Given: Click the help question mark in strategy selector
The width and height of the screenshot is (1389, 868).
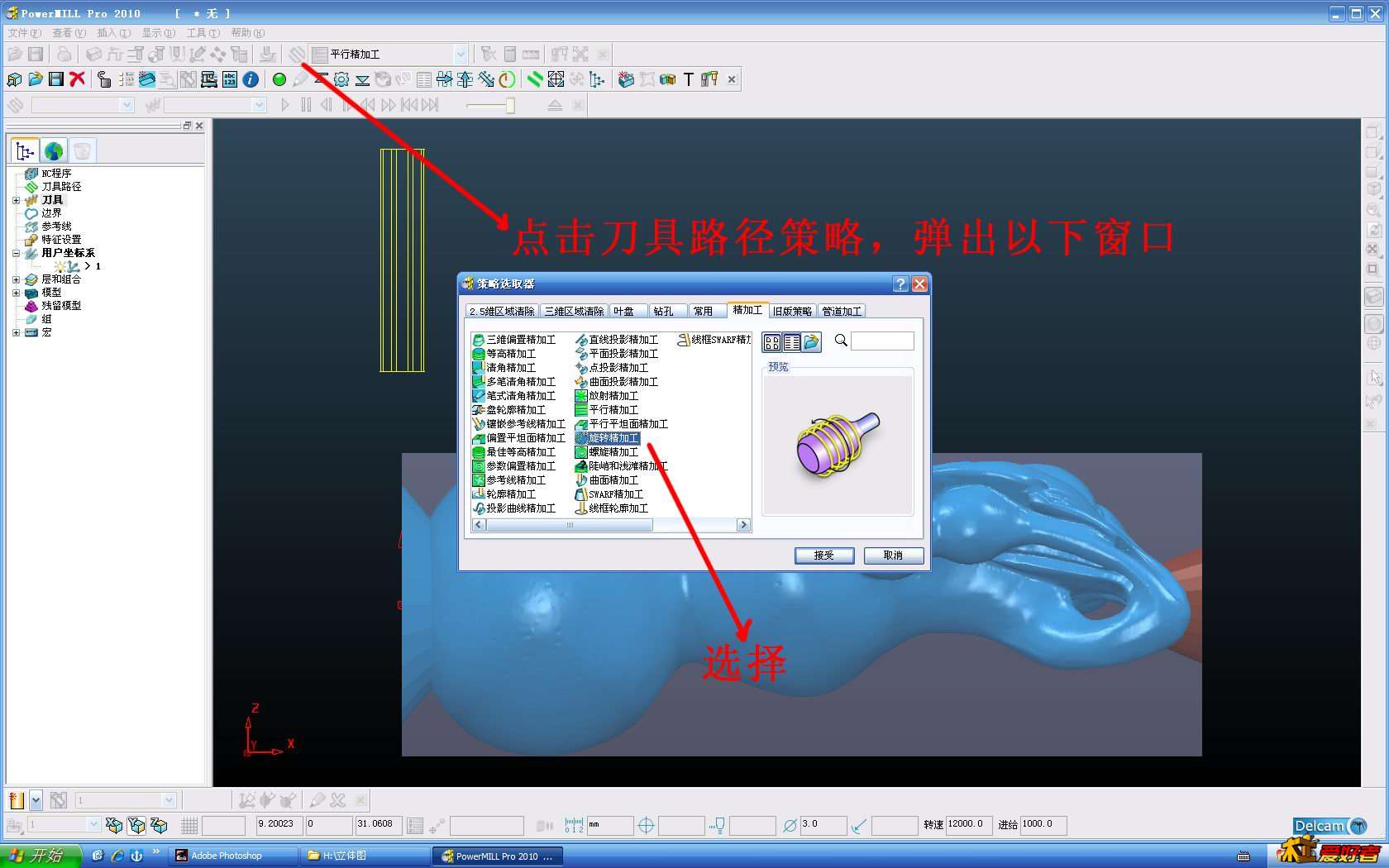Looking at the screenshot, I should coord(901,284).
